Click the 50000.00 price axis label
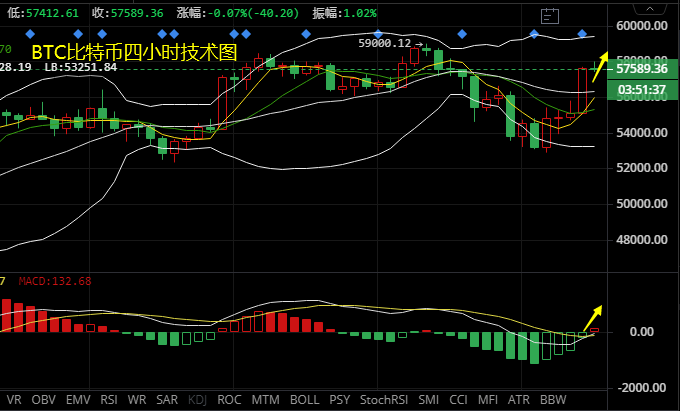Image resolution: width=680 pixels, height=411 pixels. 642,204
